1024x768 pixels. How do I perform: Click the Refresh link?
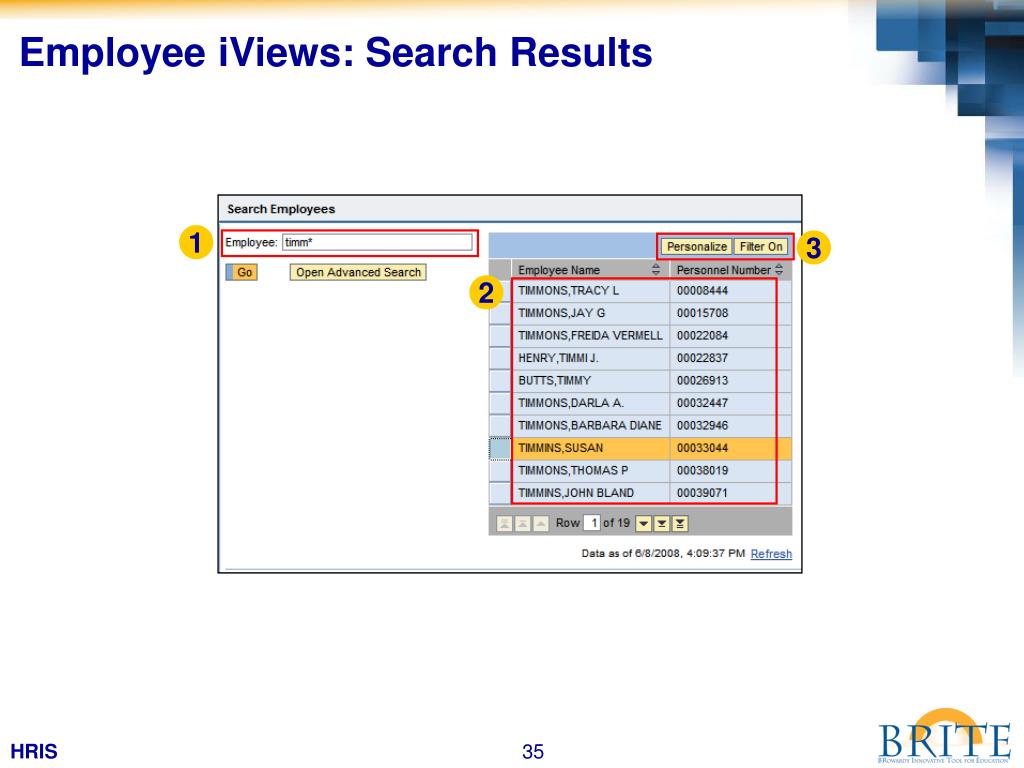(771, 554)
